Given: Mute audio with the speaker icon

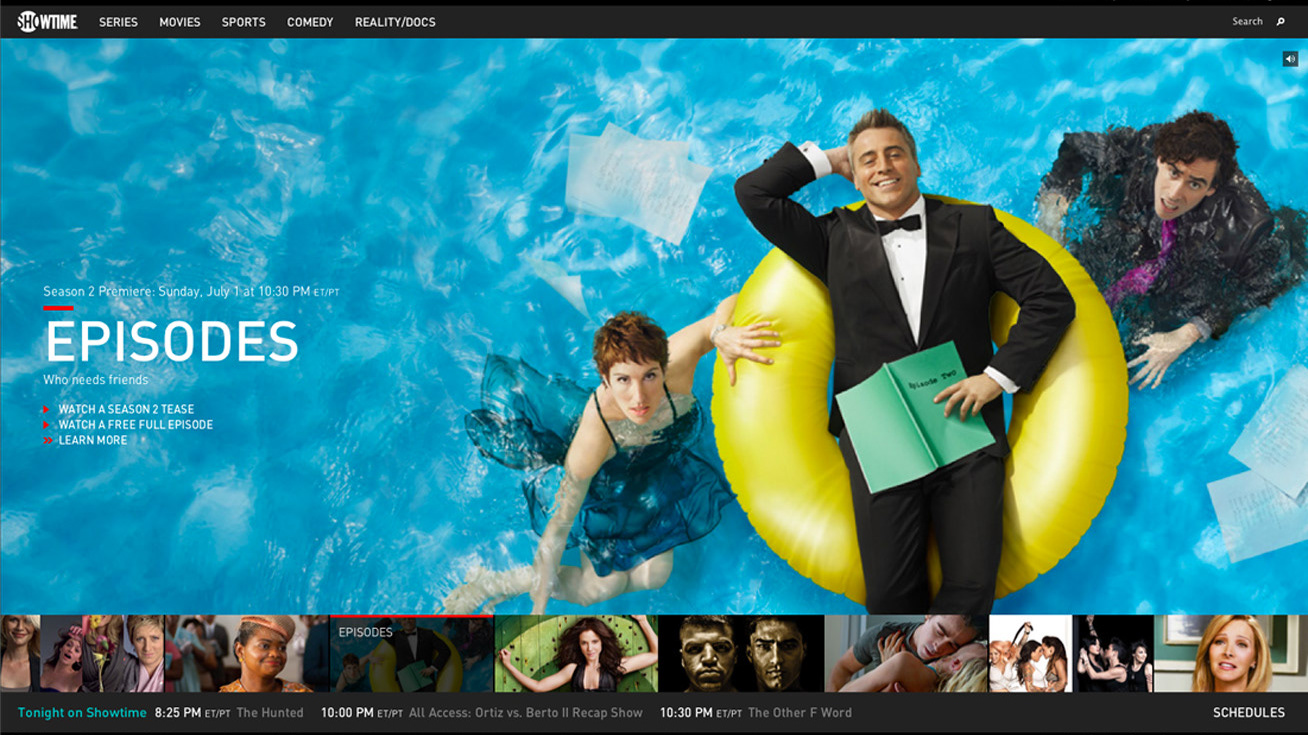Looking at the screenshot, I should pos(1290,59).
